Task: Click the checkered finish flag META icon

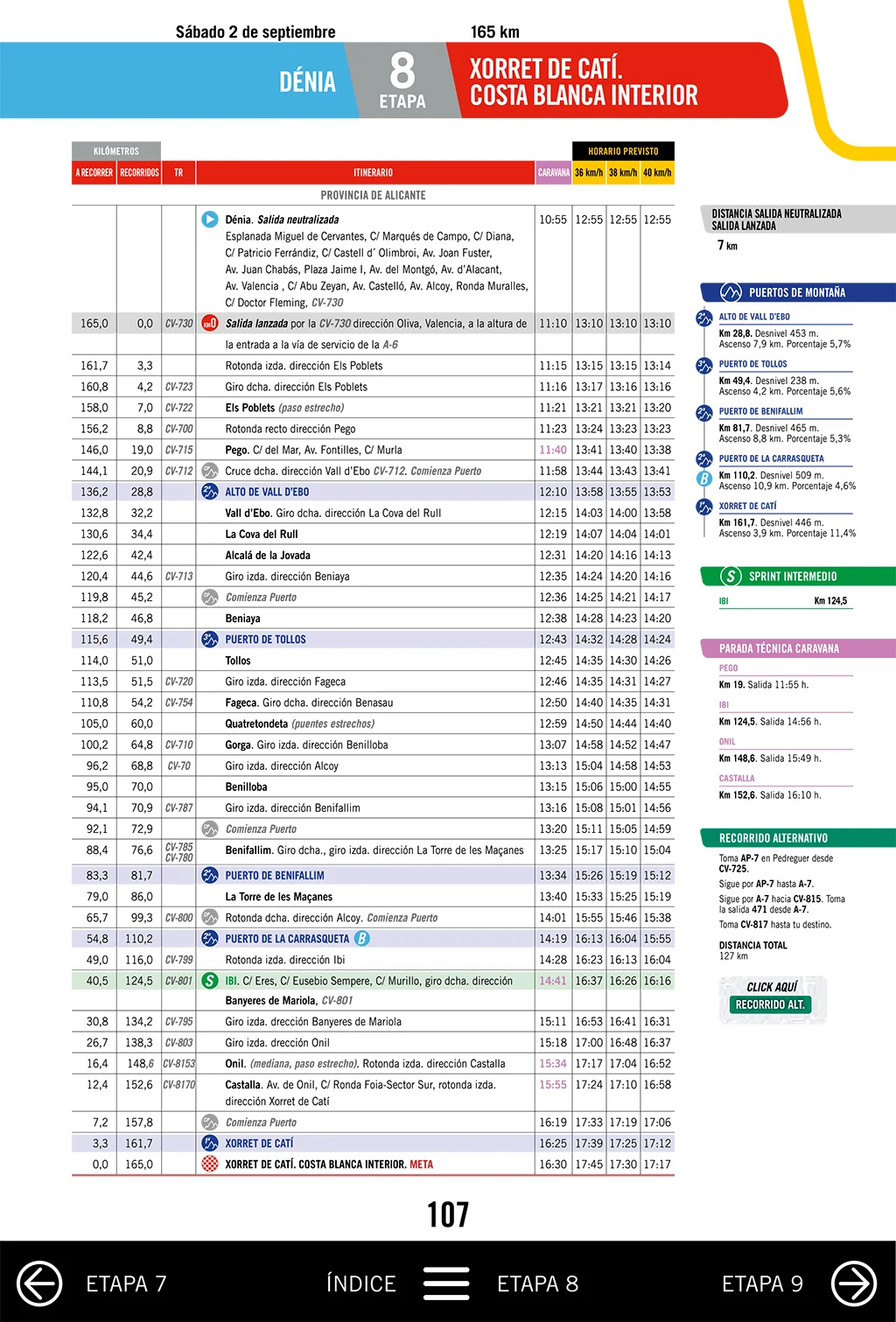Action: point(210,1165)
